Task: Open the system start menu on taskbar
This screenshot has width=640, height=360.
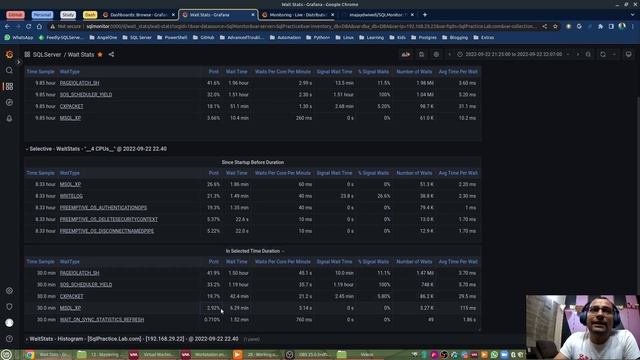Action: click(x=6, y=354)
